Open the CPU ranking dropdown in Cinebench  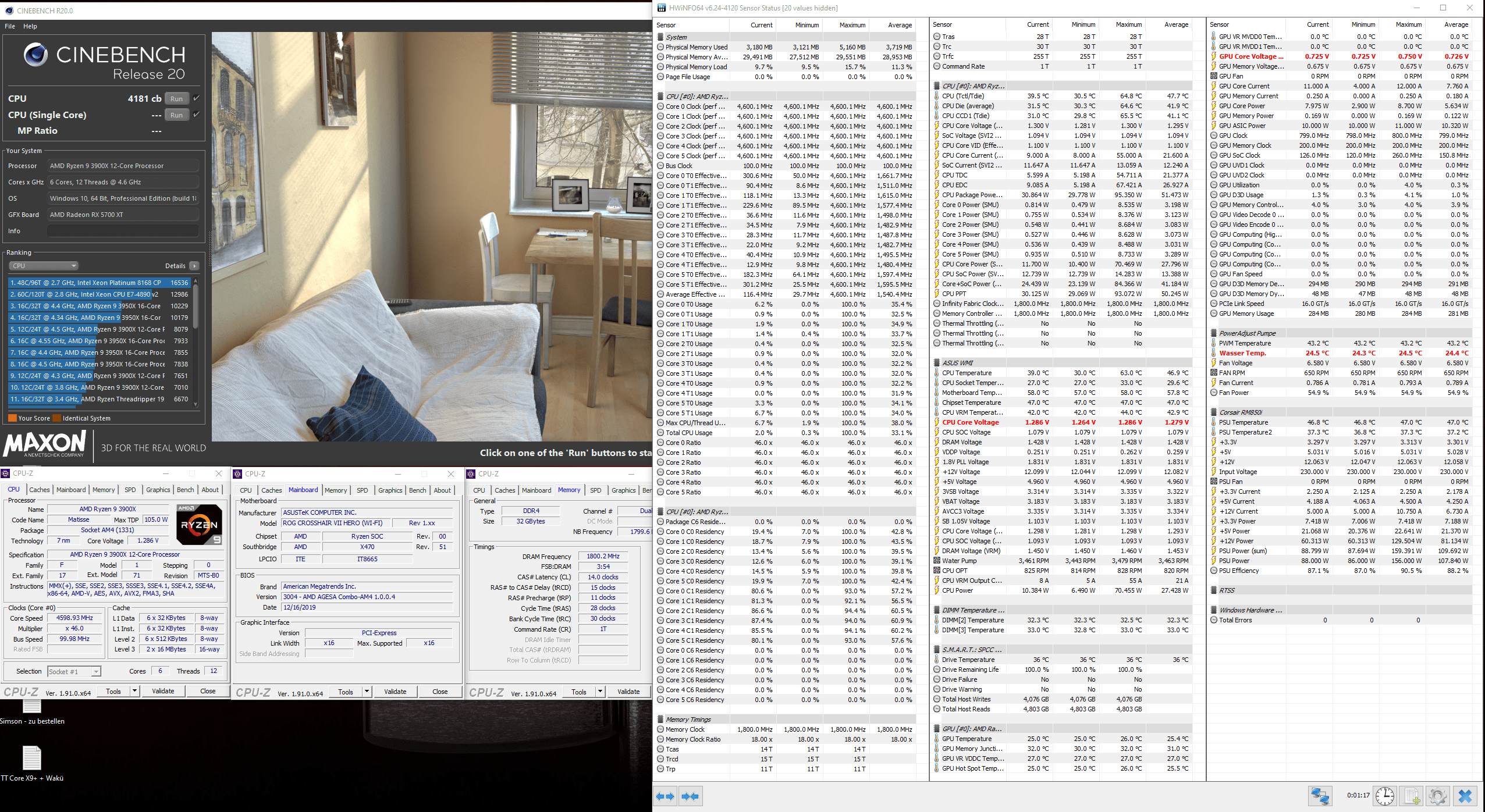(x=44, y=266)
